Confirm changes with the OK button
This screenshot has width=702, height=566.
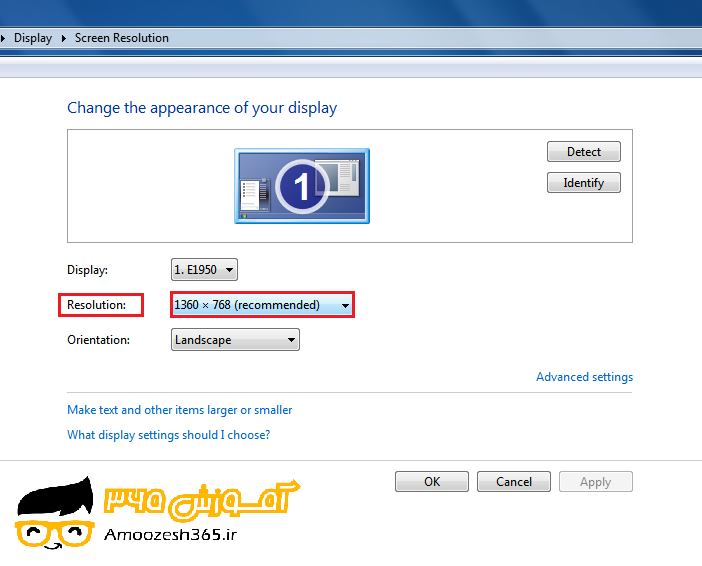tap(432, 482)
